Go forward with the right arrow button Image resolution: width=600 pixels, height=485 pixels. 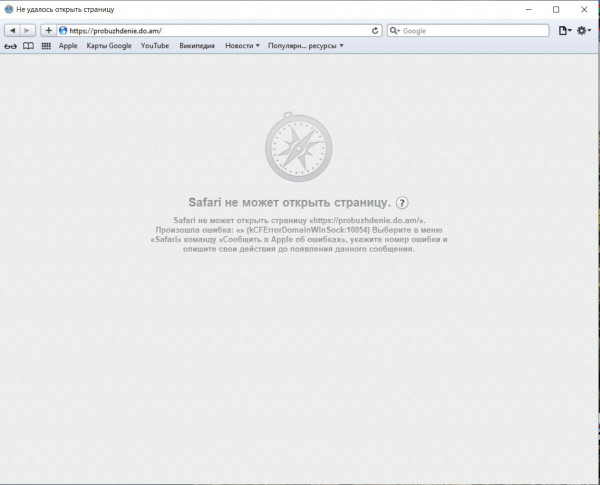point(27,31)
